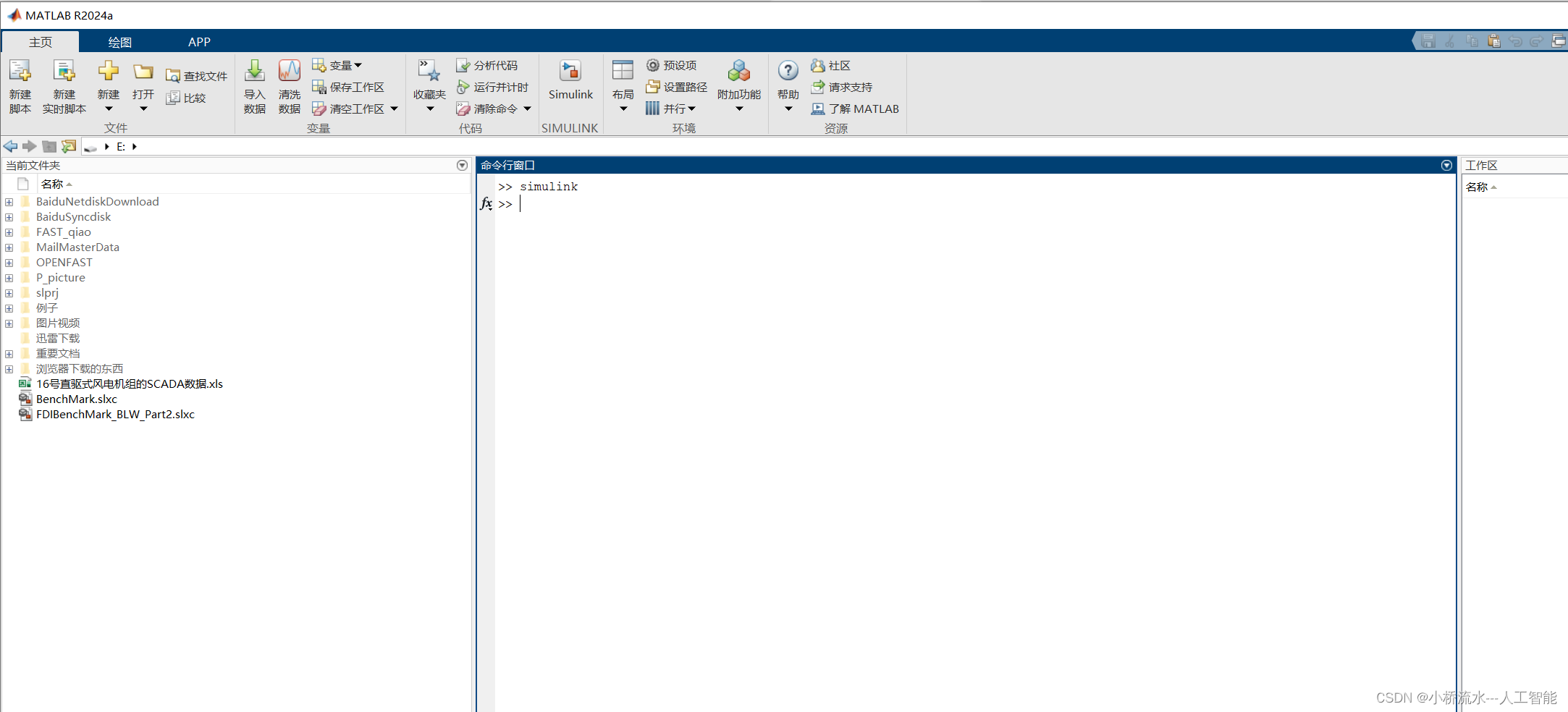Image resolution: width=1568 pixels, height=712 pixels.
Task: Switch to the APP tab
Action: (199, 42)
